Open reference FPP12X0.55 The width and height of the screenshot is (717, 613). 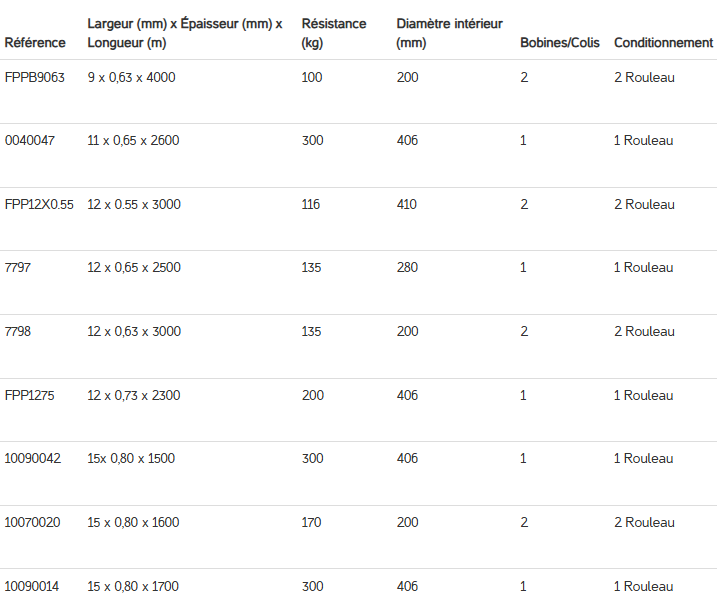point(39,205)
